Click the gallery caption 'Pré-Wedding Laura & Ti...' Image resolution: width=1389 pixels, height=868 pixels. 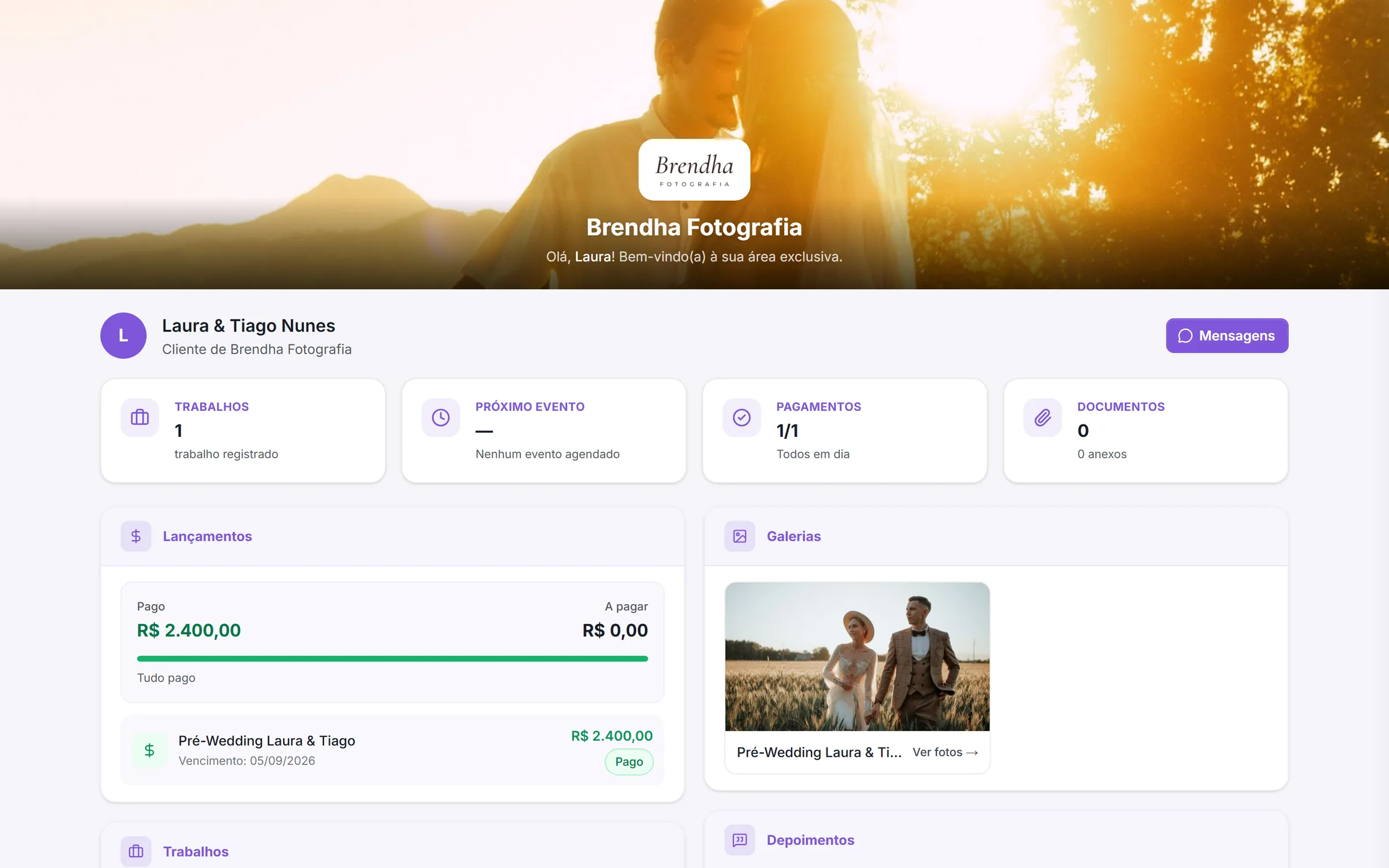[x=819, y=752]
